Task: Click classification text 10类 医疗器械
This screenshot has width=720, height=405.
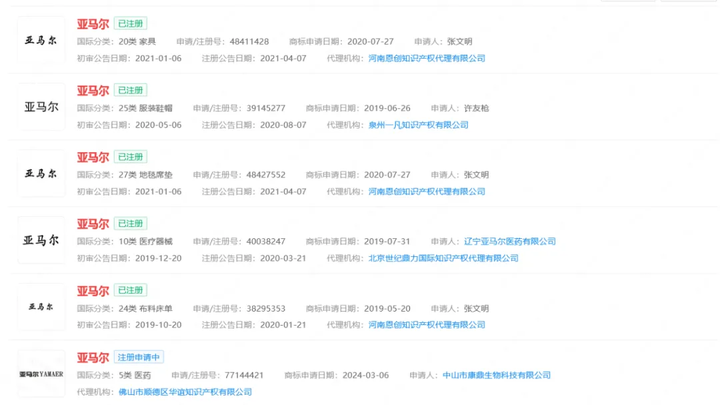Action: pyautogui.click(x=146, y=242)
